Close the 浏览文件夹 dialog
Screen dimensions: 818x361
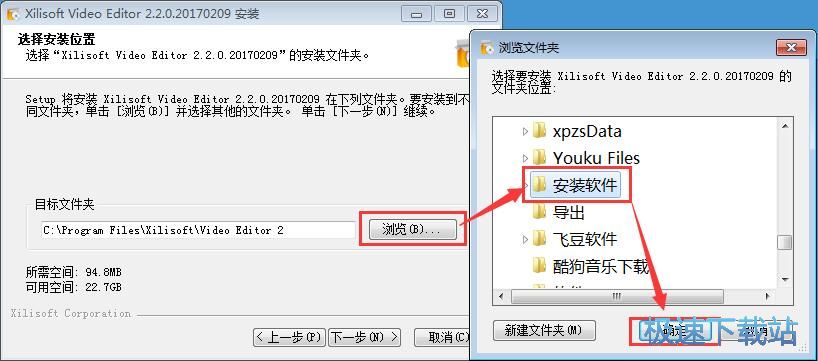coord(790,47)
